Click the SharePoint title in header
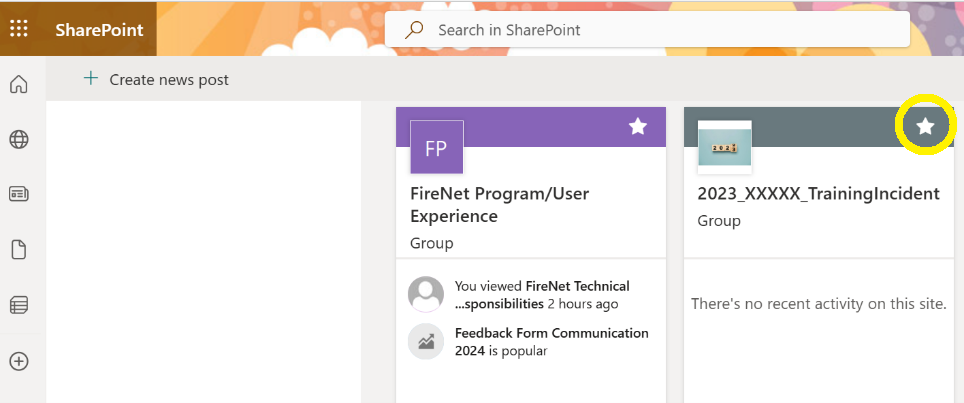Screen dimensions: 964x403 pyautogui.click(x=99, y=30)
